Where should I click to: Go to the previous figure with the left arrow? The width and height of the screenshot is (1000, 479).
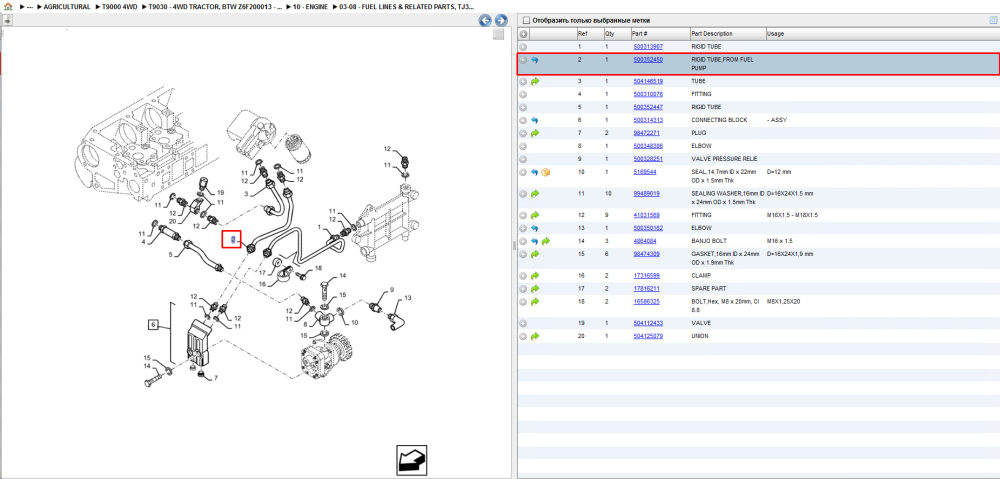click(485, 20)
